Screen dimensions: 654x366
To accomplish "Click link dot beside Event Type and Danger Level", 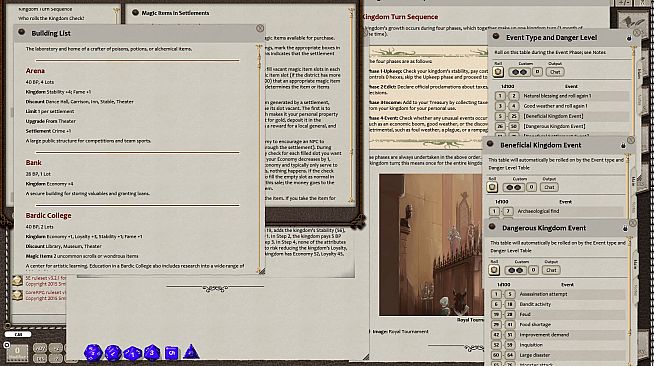I will 496,36.
